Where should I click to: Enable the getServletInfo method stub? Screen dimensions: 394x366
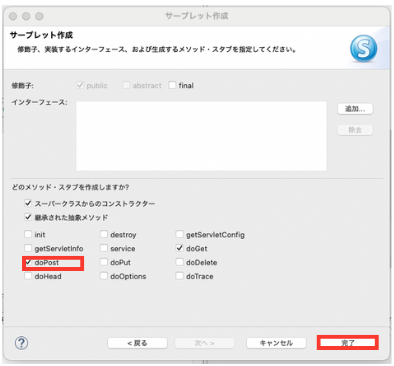pyautogui.click(x=28, y=248)
